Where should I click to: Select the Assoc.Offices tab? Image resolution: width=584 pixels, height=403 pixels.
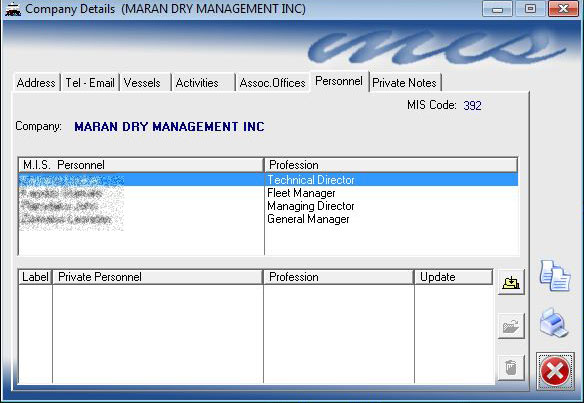[x=272, y=82]
